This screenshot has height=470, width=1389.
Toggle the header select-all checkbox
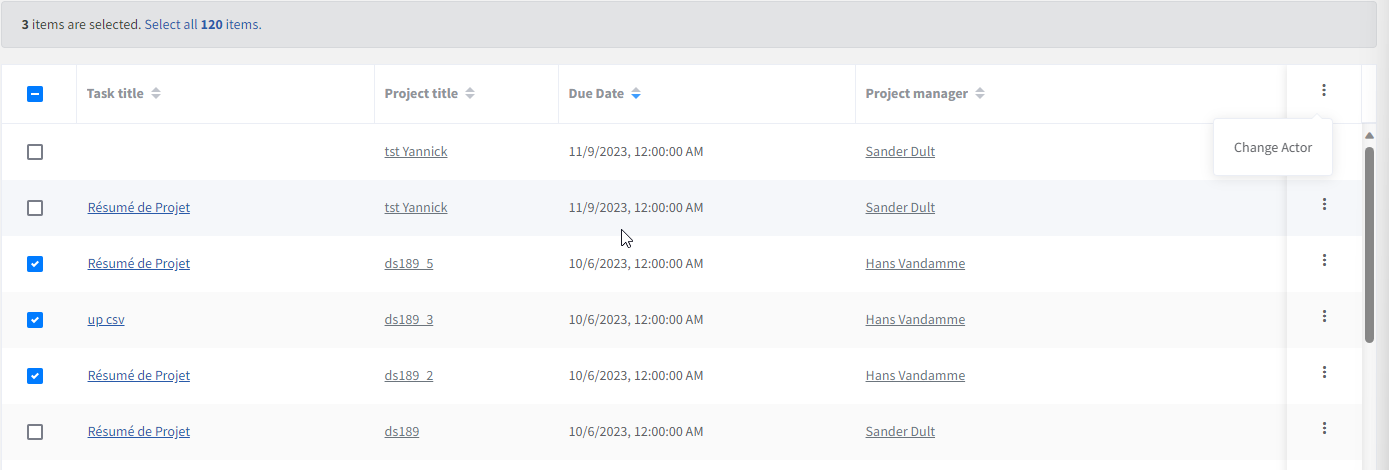tap(35, 94)
